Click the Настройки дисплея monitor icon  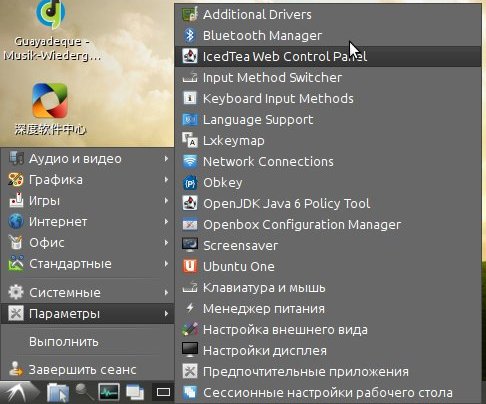190,350
